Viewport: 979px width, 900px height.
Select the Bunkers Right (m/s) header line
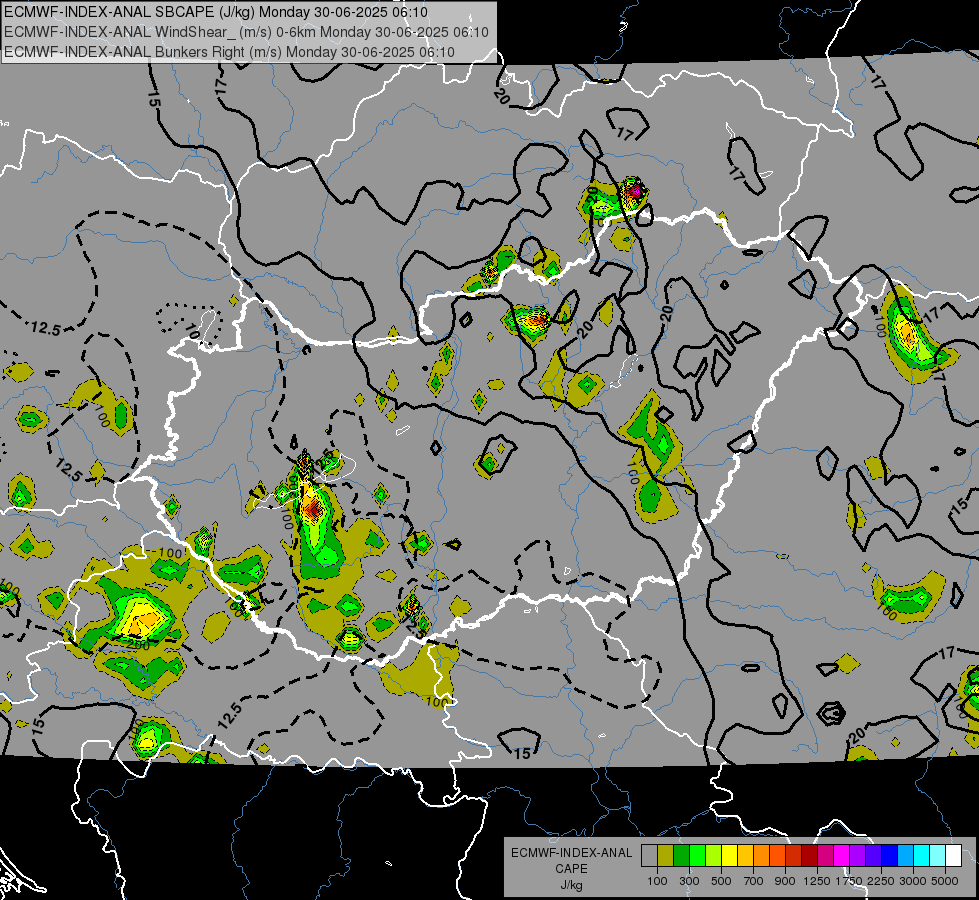(229, 52)
